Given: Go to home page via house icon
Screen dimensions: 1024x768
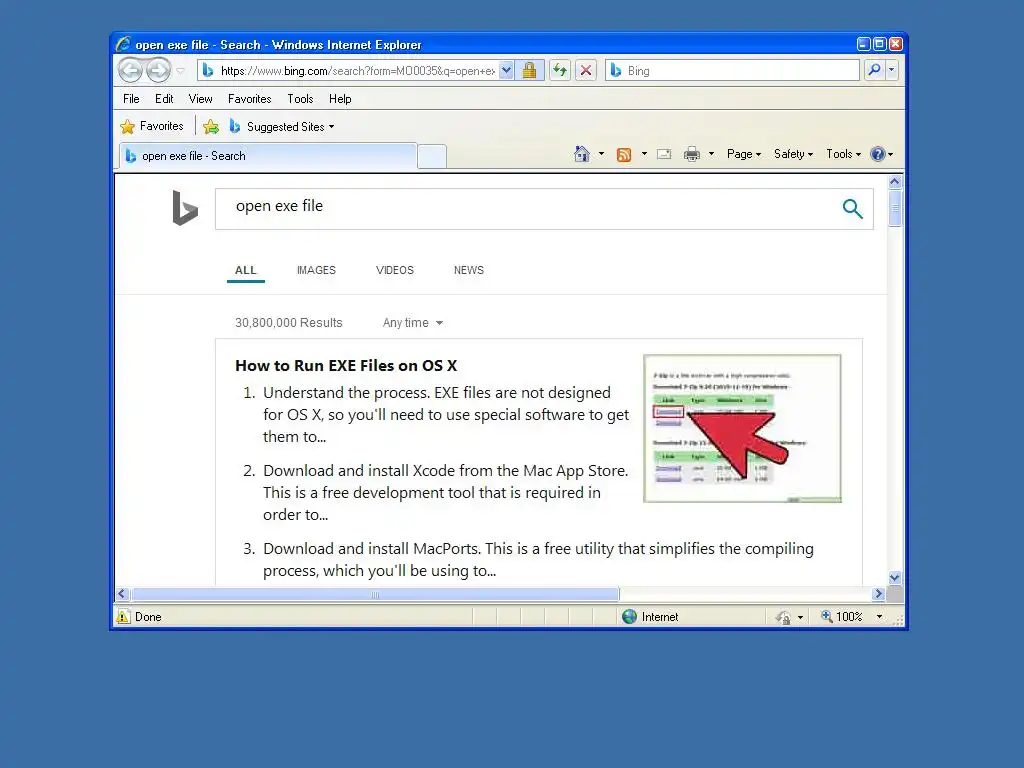Looking at the screenshot, I should point(581,154).
